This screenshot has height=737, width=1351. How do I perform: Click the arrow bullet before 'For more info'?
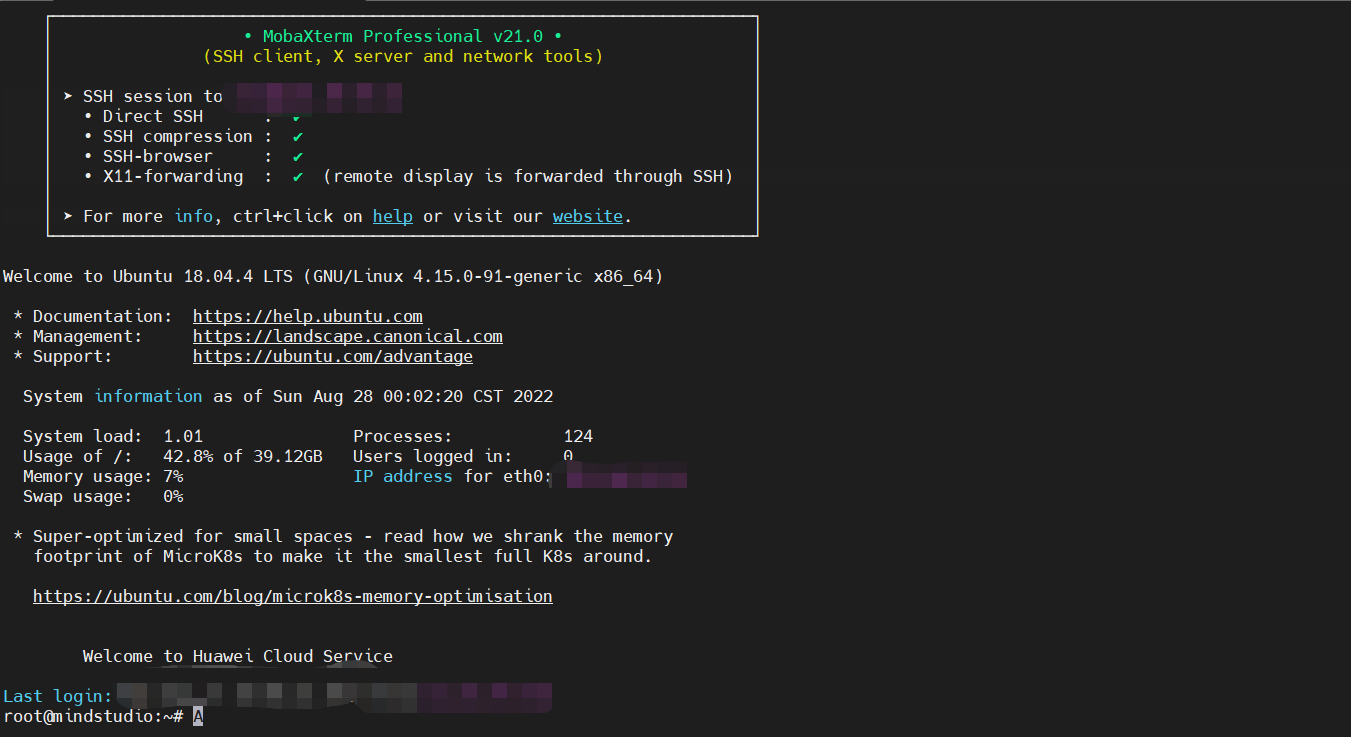pos(68,216)
